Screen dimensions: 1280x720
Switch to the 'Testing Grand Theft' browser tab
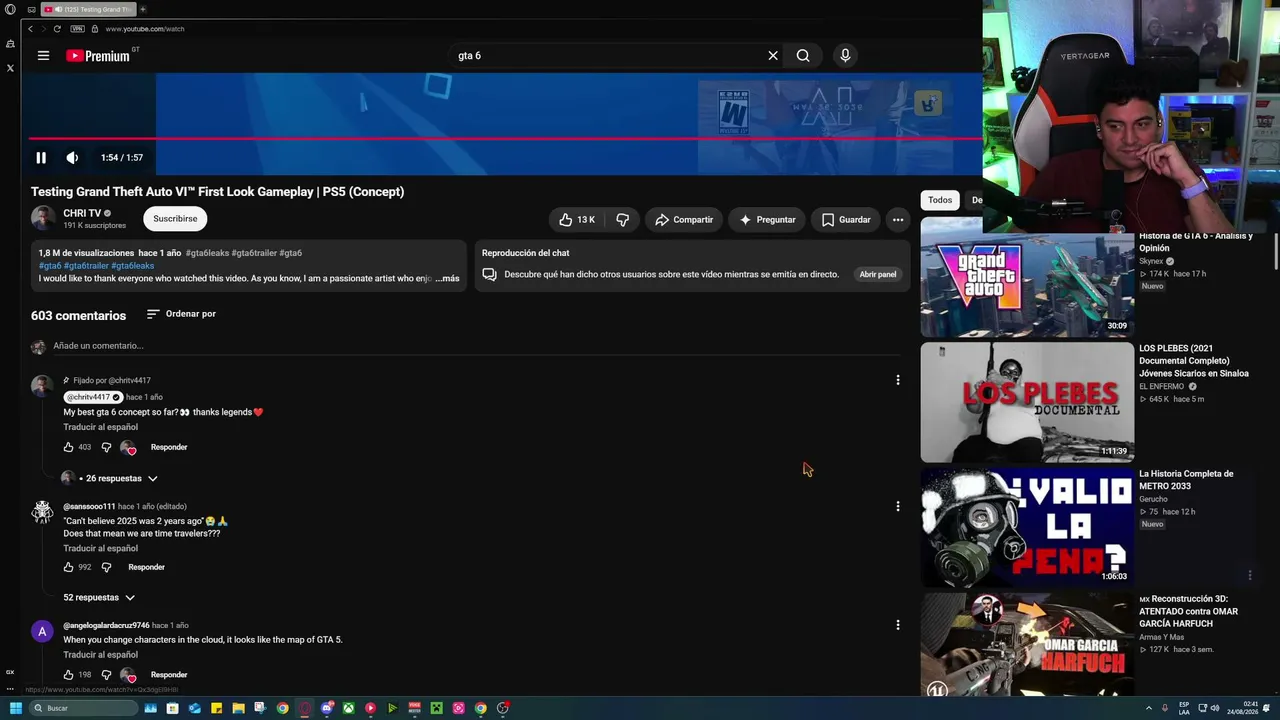click(88, 9)
